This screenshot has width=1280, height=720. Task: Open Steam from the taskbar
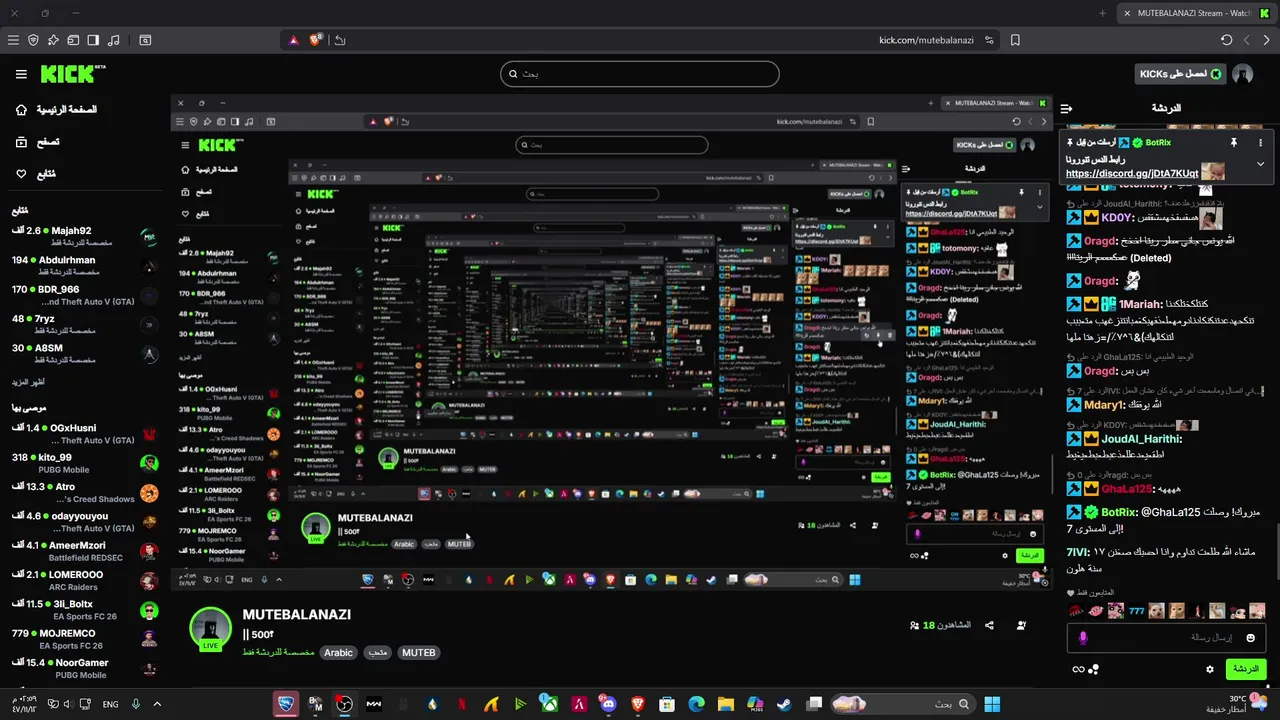tap(784, 704)
